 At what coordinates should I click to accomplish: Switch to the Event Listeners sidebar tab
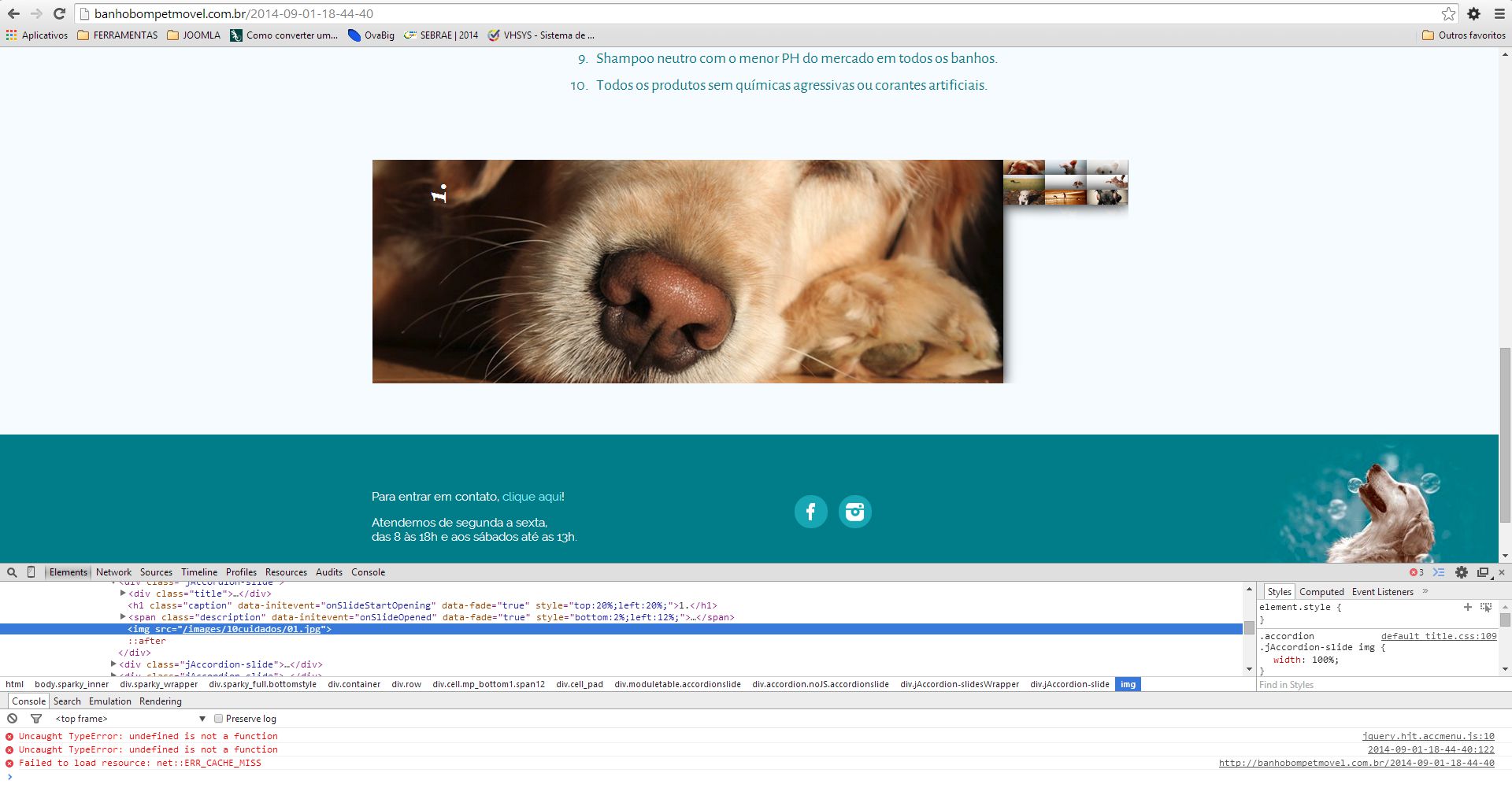coord(1383,592)
